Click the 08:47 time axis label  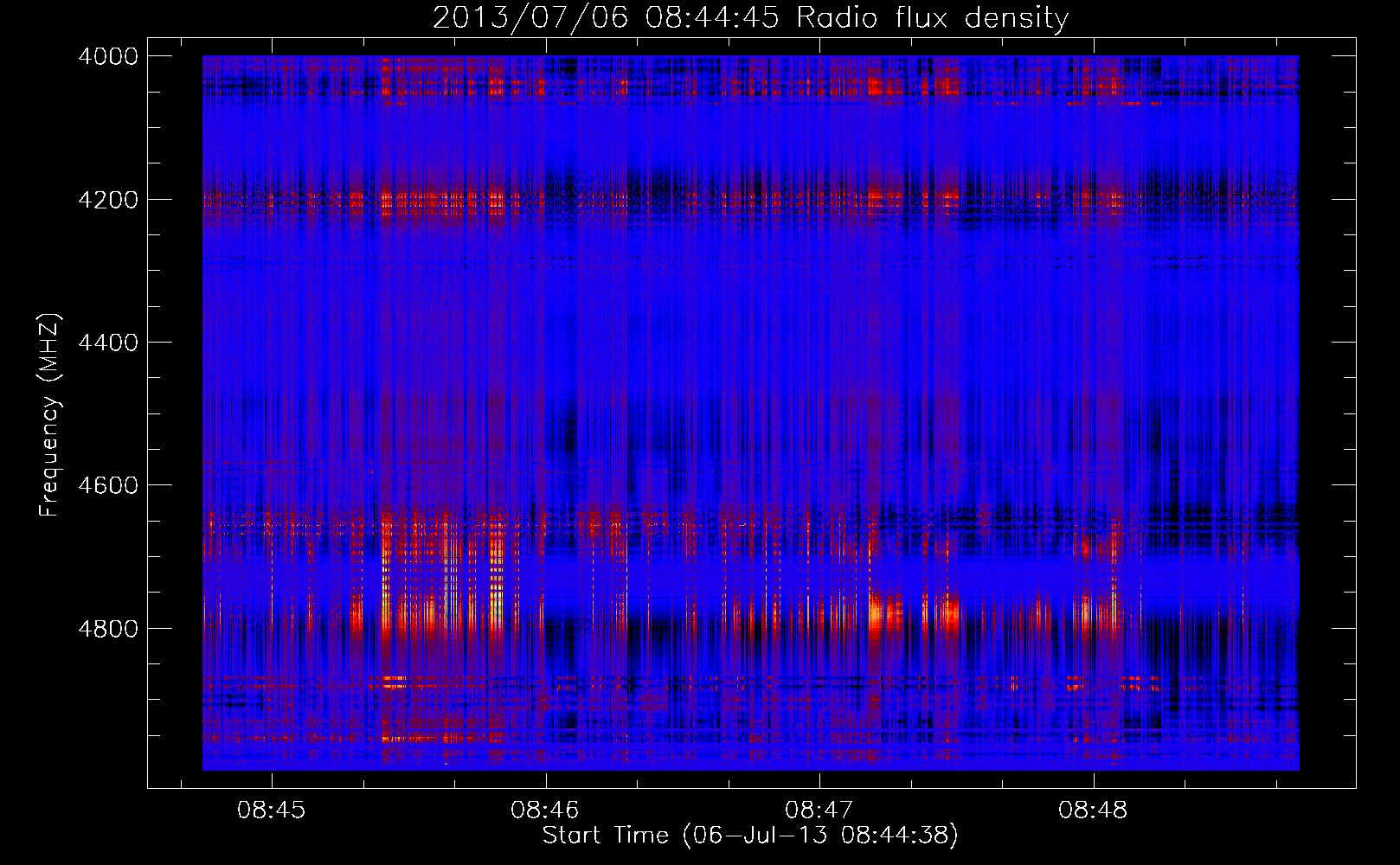point(819,810)
